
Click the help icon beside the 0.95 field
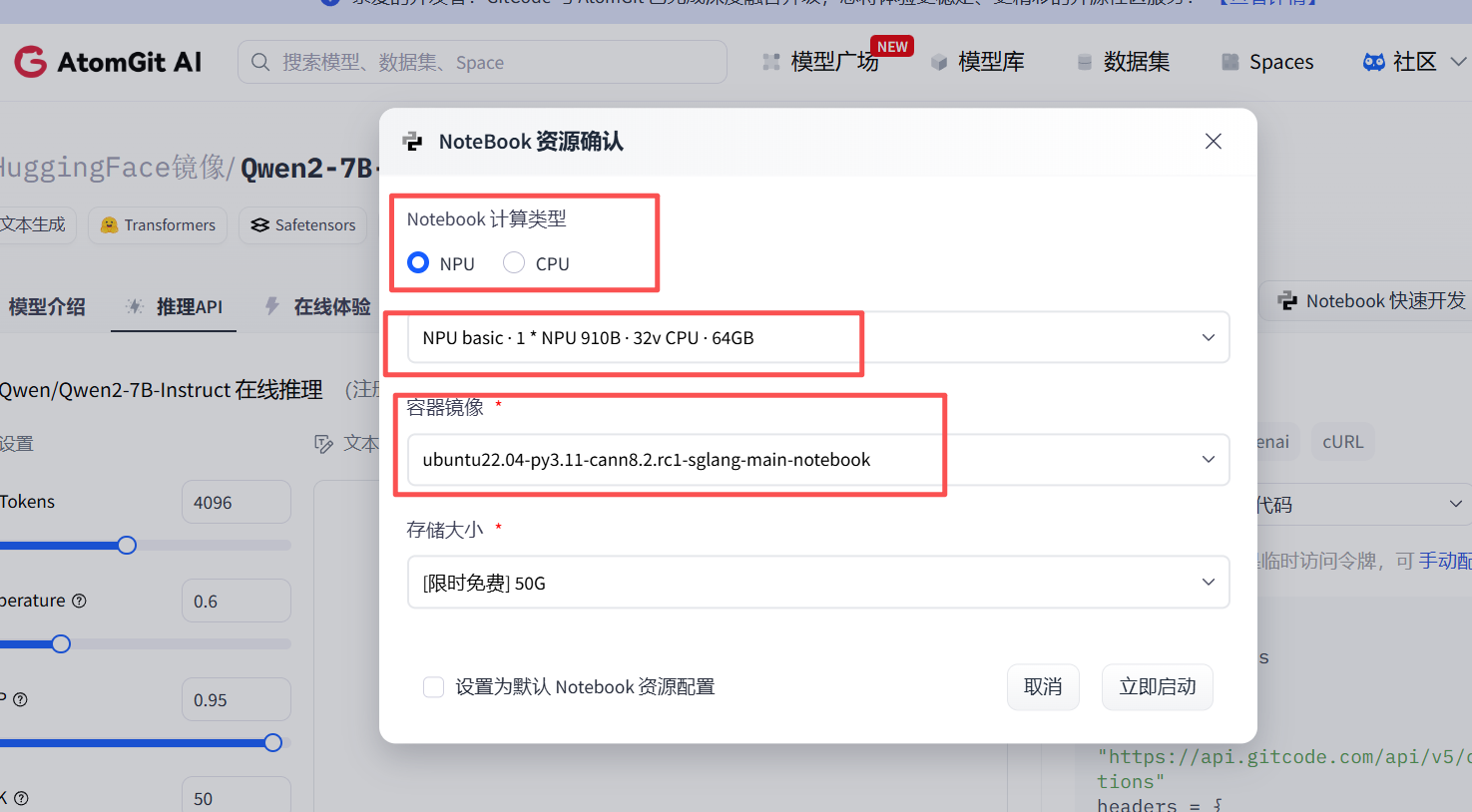20,699
